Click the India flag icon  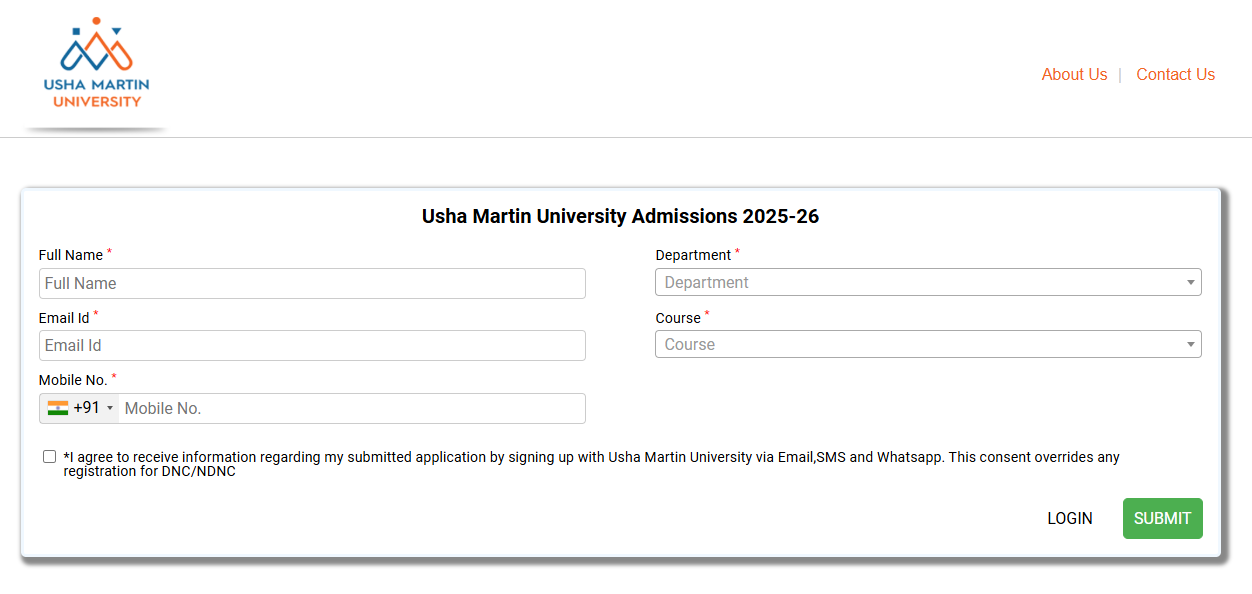point(58,408)
